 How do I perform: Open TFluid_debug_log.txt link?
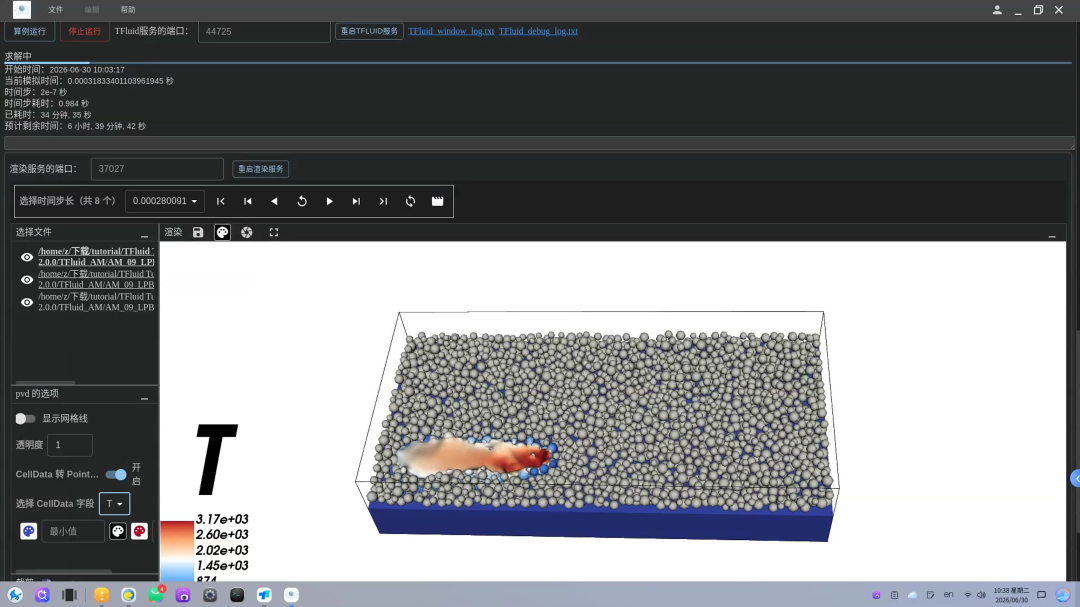tap(538, 31)
